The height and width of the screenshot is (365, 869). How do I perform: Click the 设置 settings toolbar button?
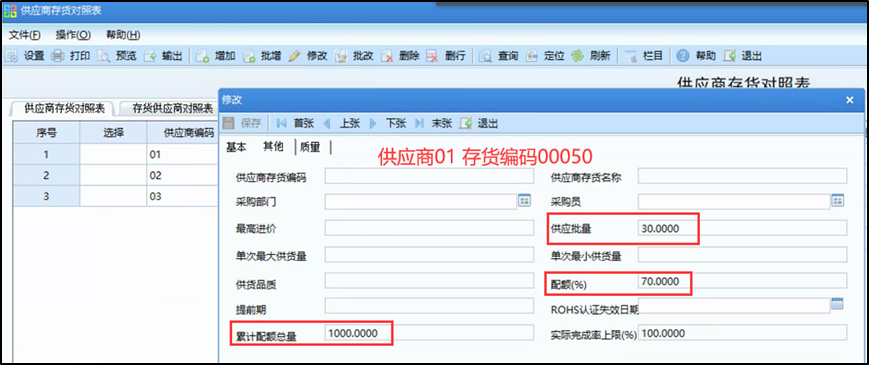coord(25,56)
